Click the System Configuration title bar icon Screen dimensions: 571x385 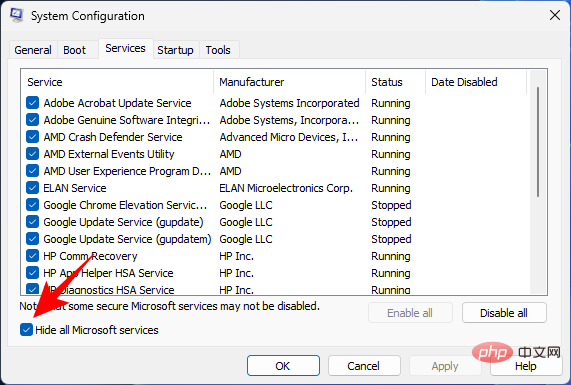point(16,15)
